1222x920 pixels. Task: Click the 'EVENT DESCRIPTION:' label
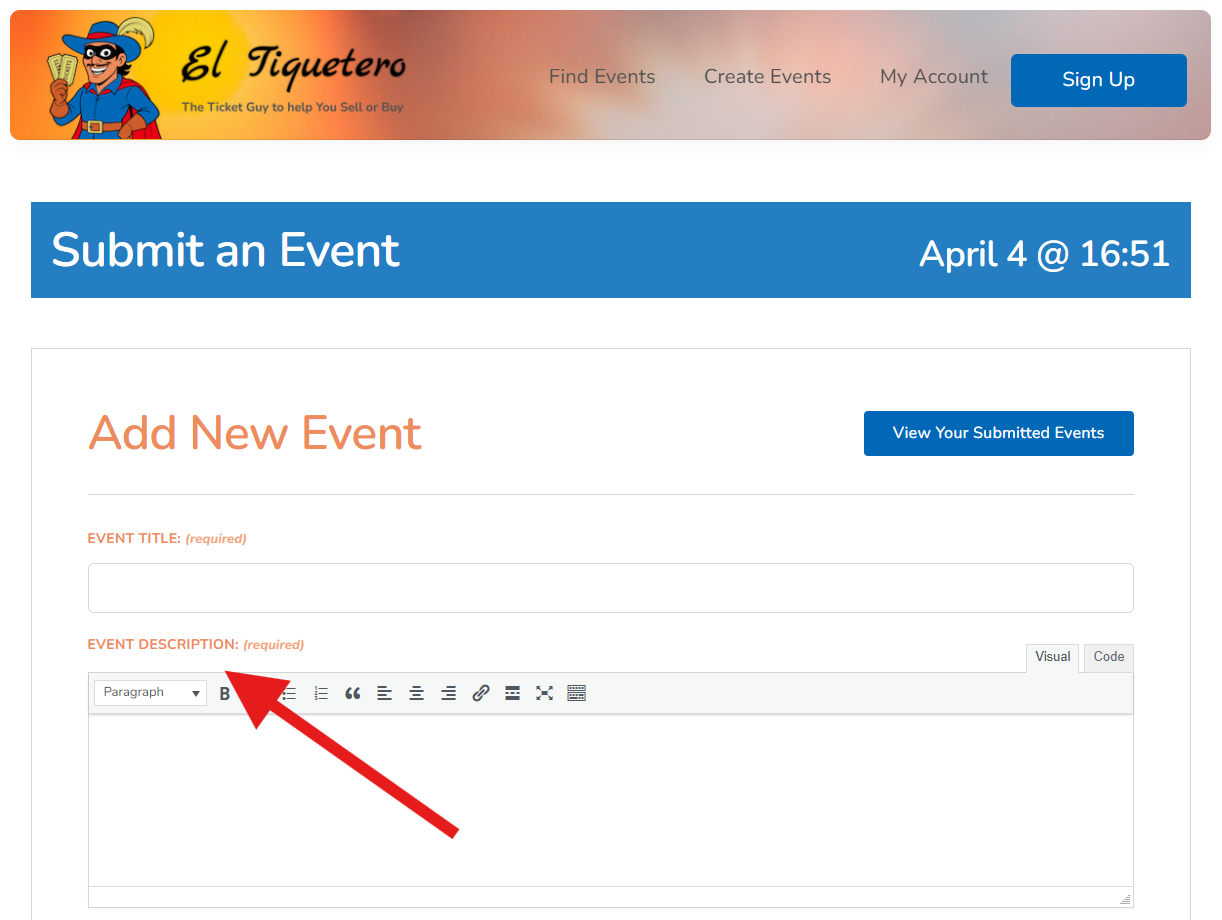(x=163, y=644)
